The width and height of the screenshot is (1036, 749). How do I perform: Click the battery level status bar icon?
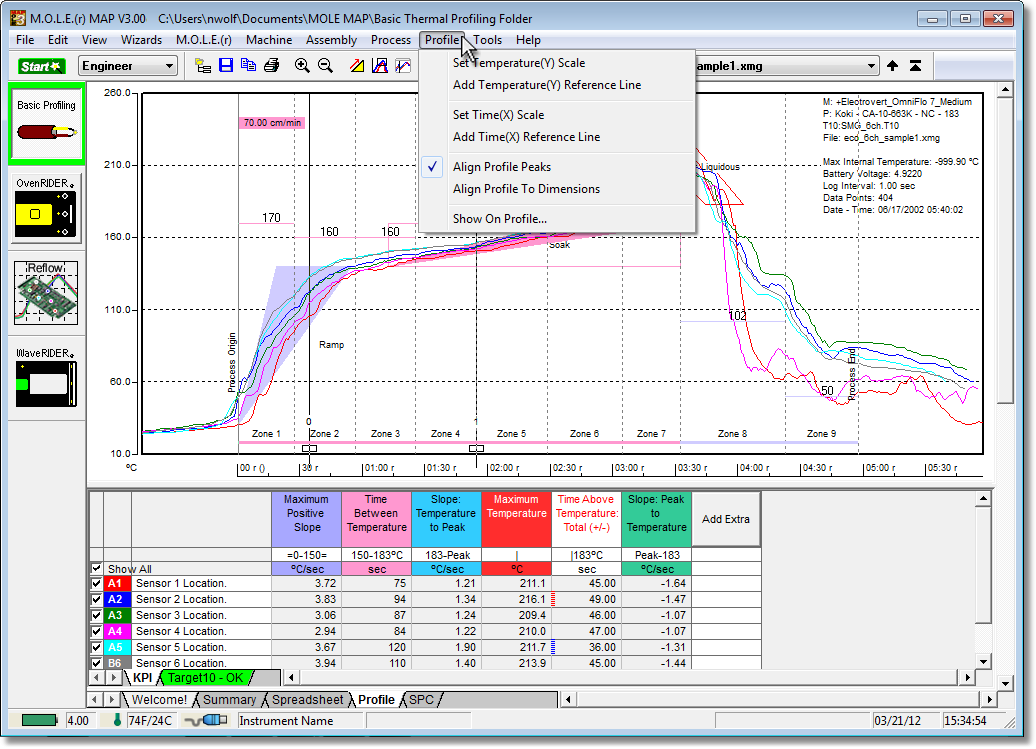pyautogui.click(x=38, y=721)
